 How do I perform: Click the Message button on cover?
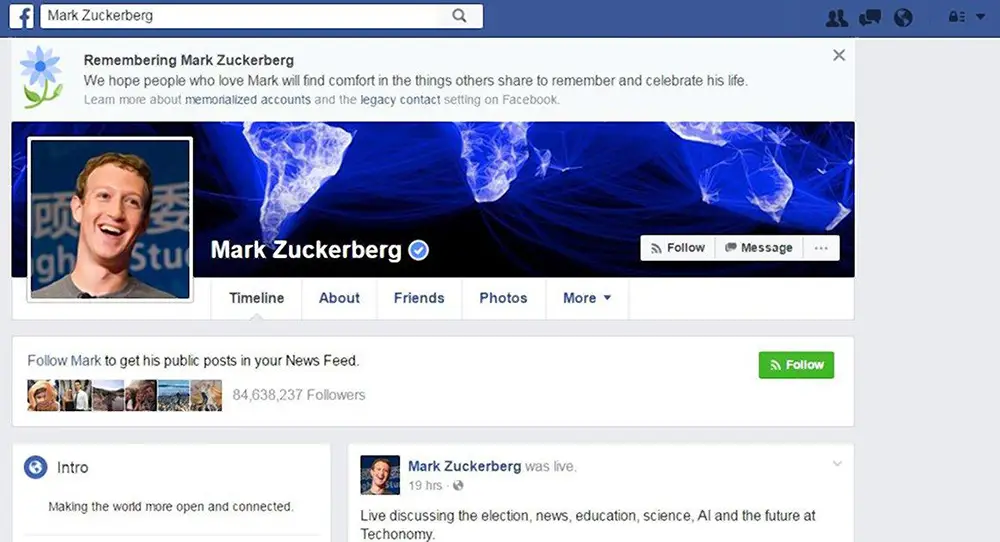point(759,248)
